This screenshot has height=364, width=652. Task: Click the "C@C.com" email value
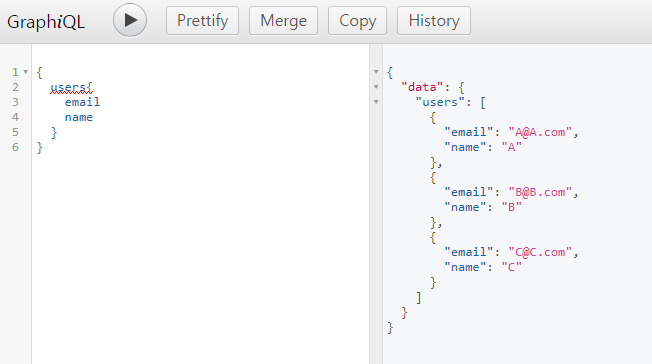pos(540,252)
